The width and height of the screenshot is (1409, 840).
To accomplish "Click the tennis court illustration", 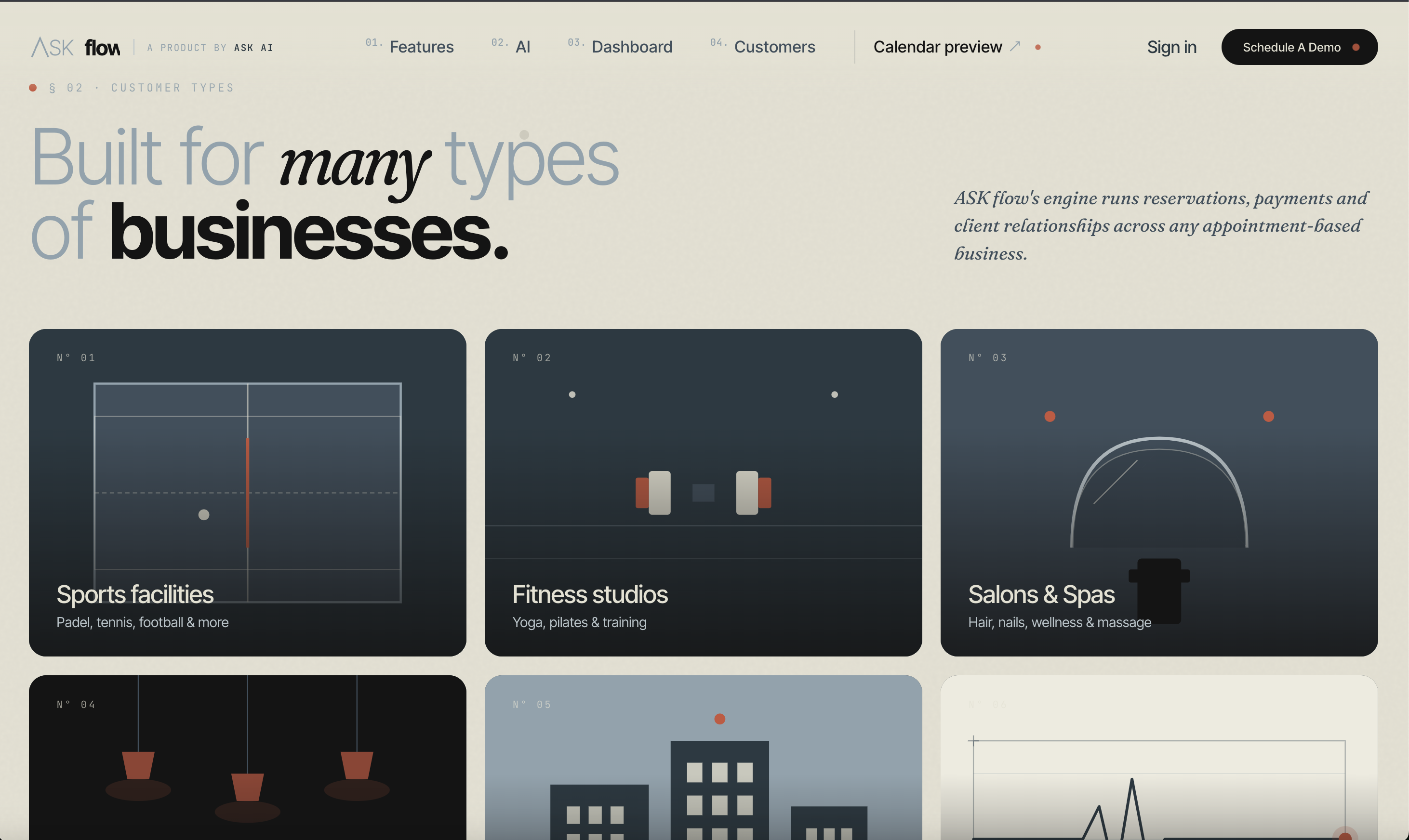I will tap(248, 492).
